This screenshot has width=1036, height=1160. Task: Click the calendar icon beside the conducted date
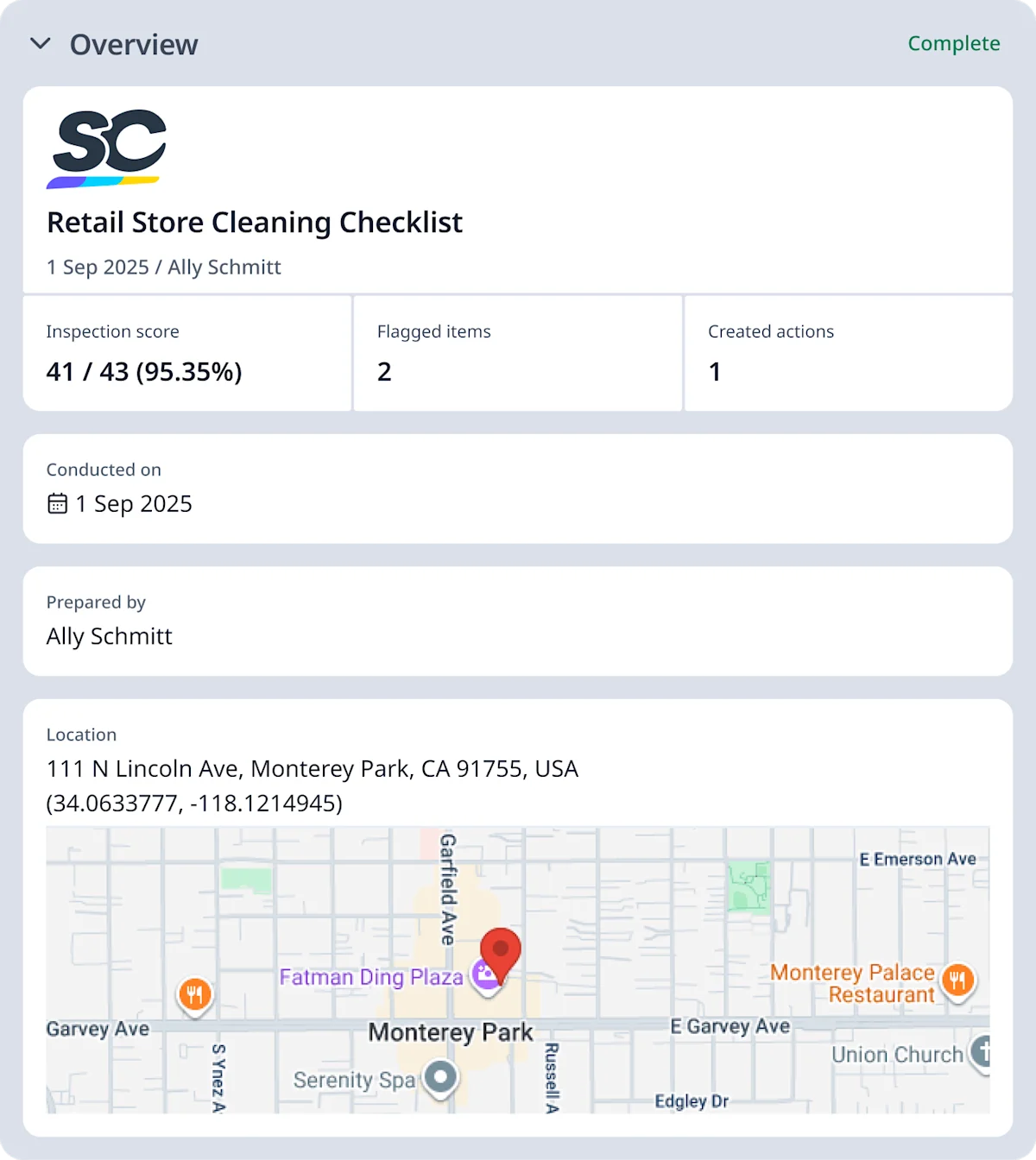pos(55,503)
